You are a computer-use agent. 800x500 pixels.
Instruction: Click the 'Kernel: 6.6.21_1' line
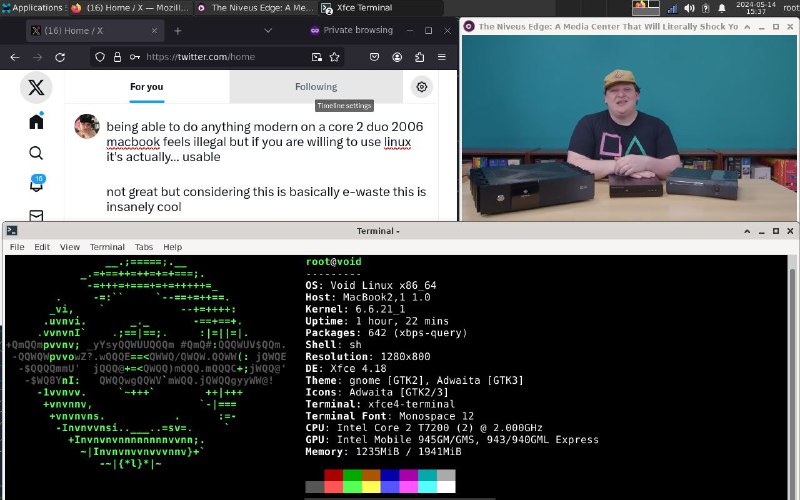355,309
